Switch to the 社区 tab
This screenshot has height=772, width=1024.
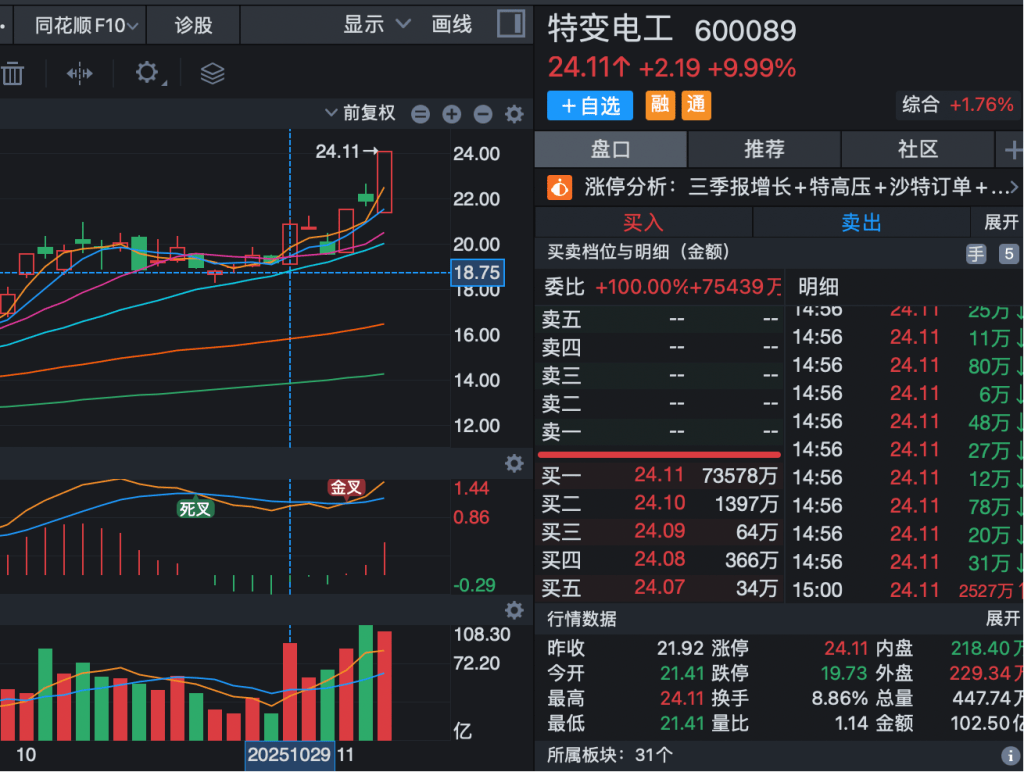918,149
